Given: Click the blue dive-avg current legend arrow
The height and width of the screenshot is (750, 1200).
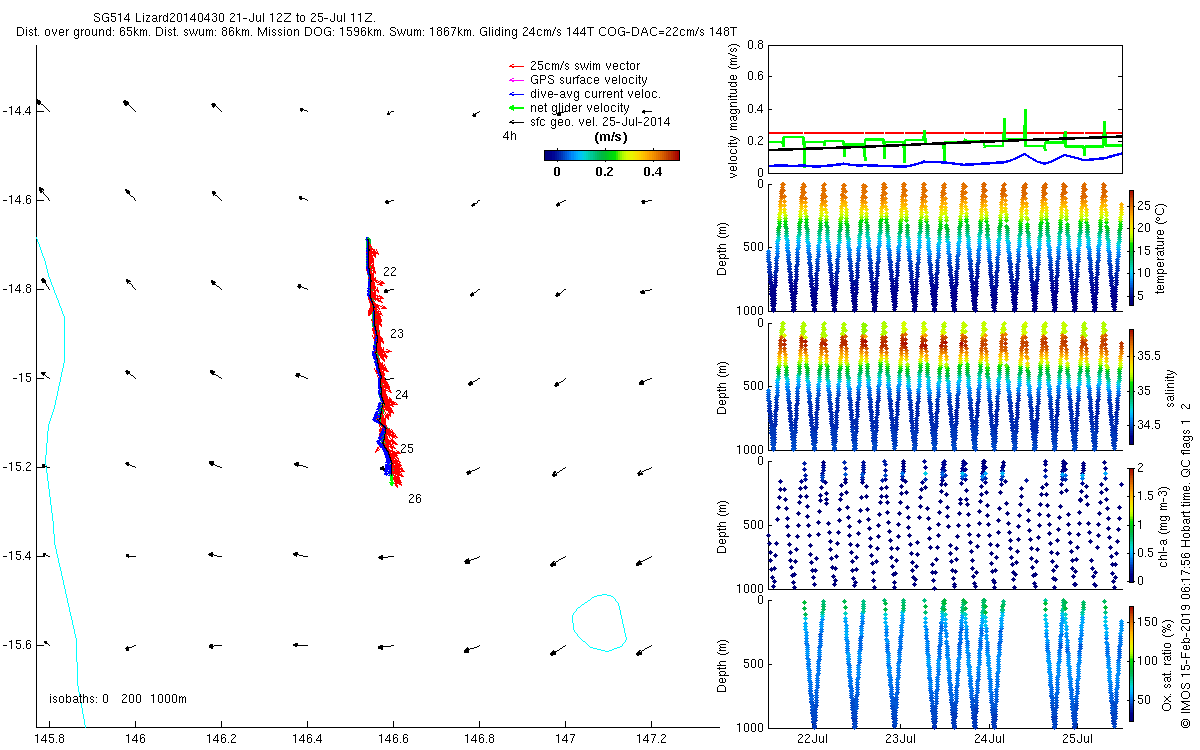Looking at the screenshot, I should (515, 94).
